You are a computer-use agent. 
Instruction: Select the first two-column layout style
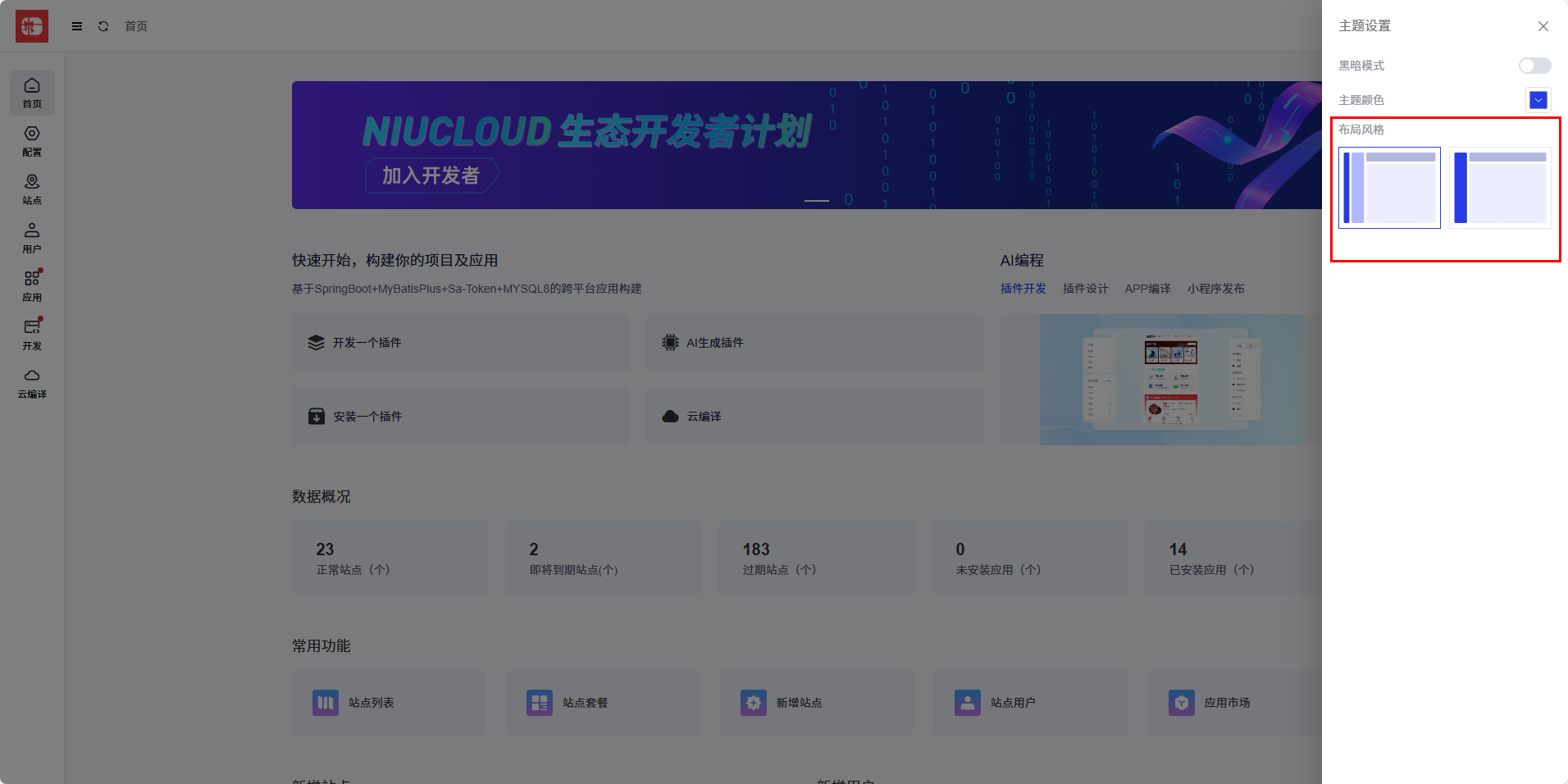coord(1389,188)
